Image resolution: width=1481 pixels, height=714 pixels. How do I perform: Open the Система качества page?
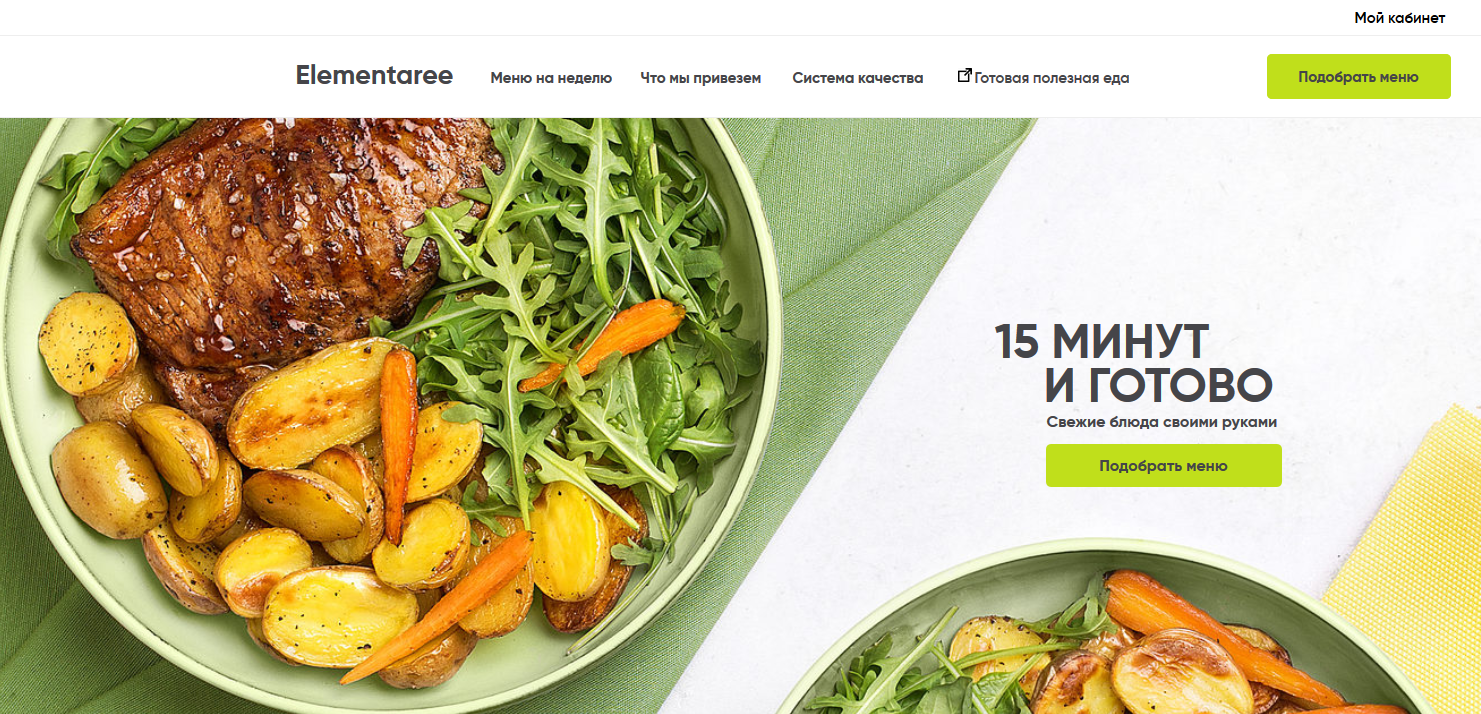858,78
